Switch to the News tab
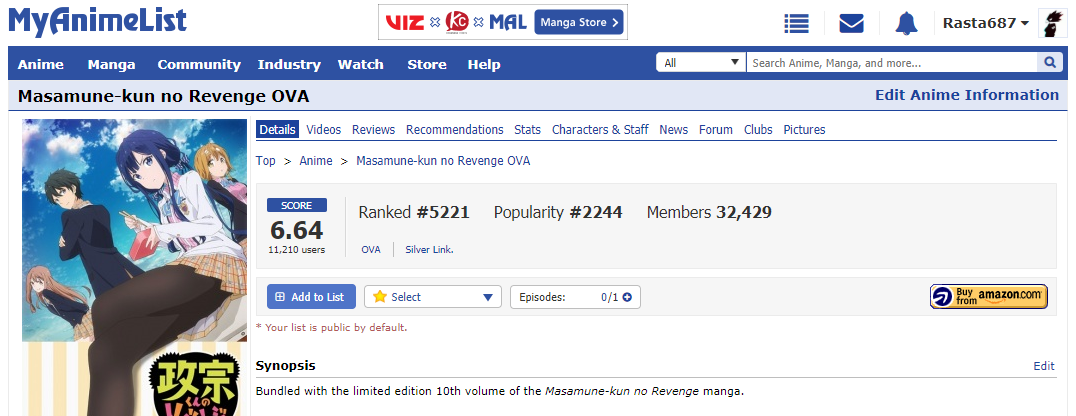1076x416 pixels. [673, 129]
